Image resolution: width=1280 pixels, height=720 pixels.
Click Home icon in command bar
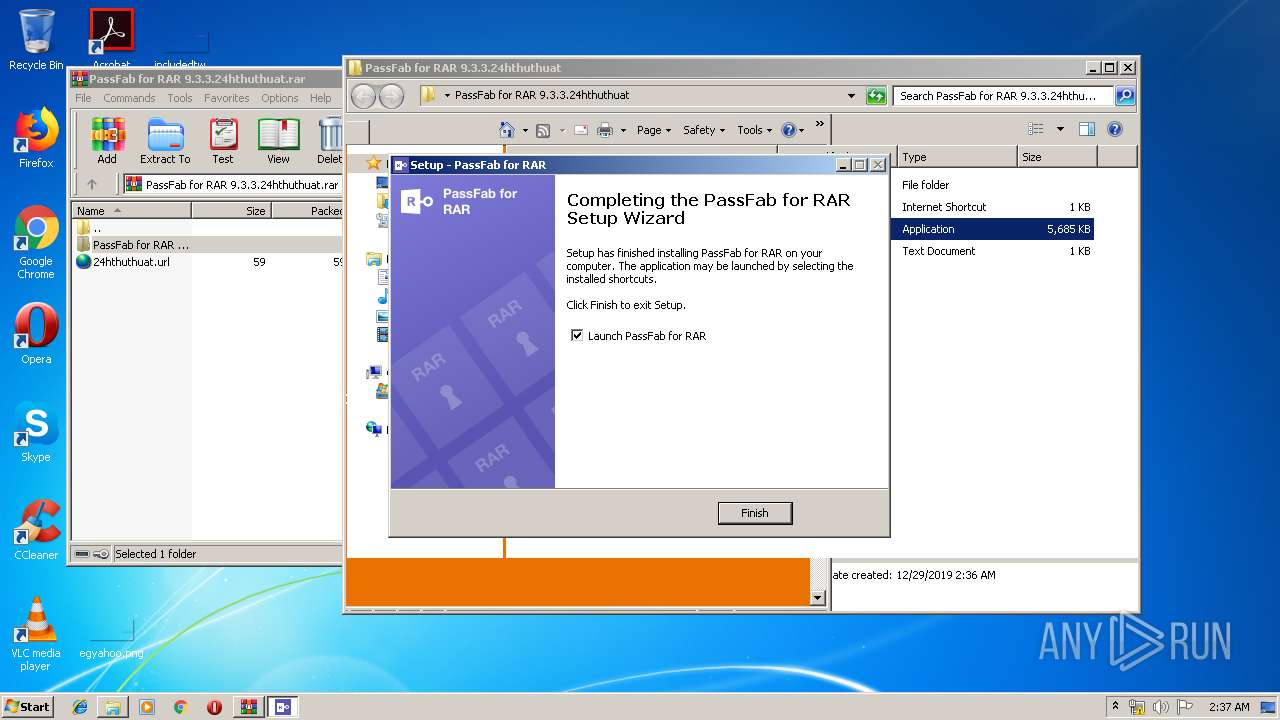coord(507,130)
